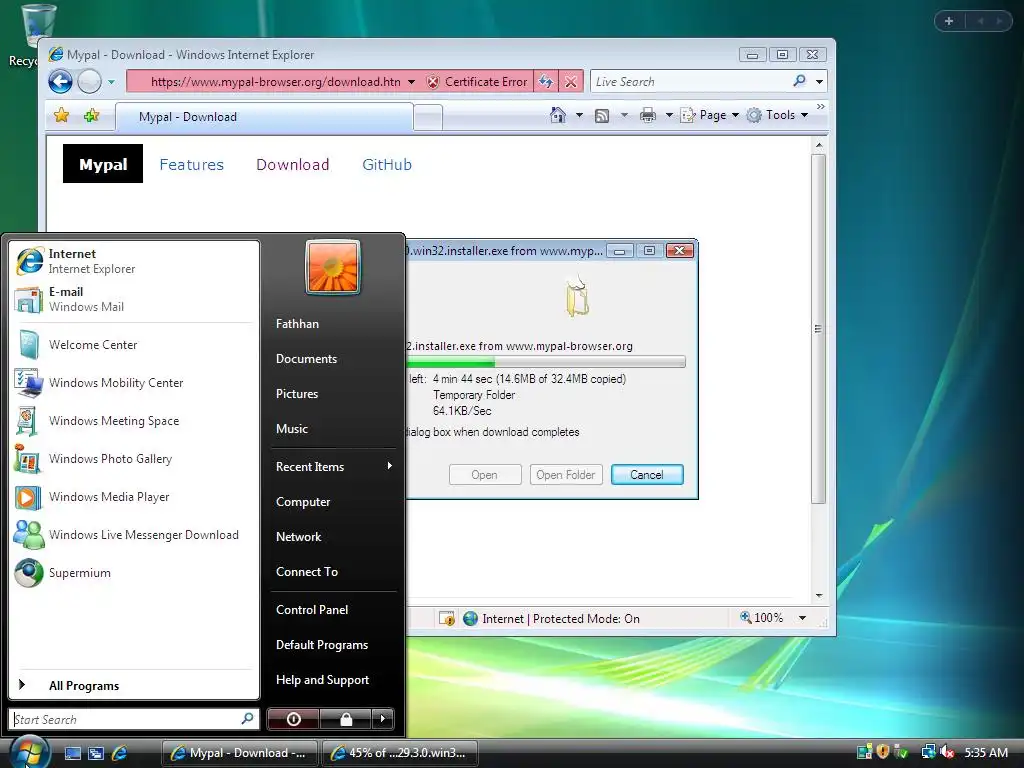The width and height of the screenshot is (1024, 768).
Task: Launch Windows Media Player
Action: [x=133, y=497]
